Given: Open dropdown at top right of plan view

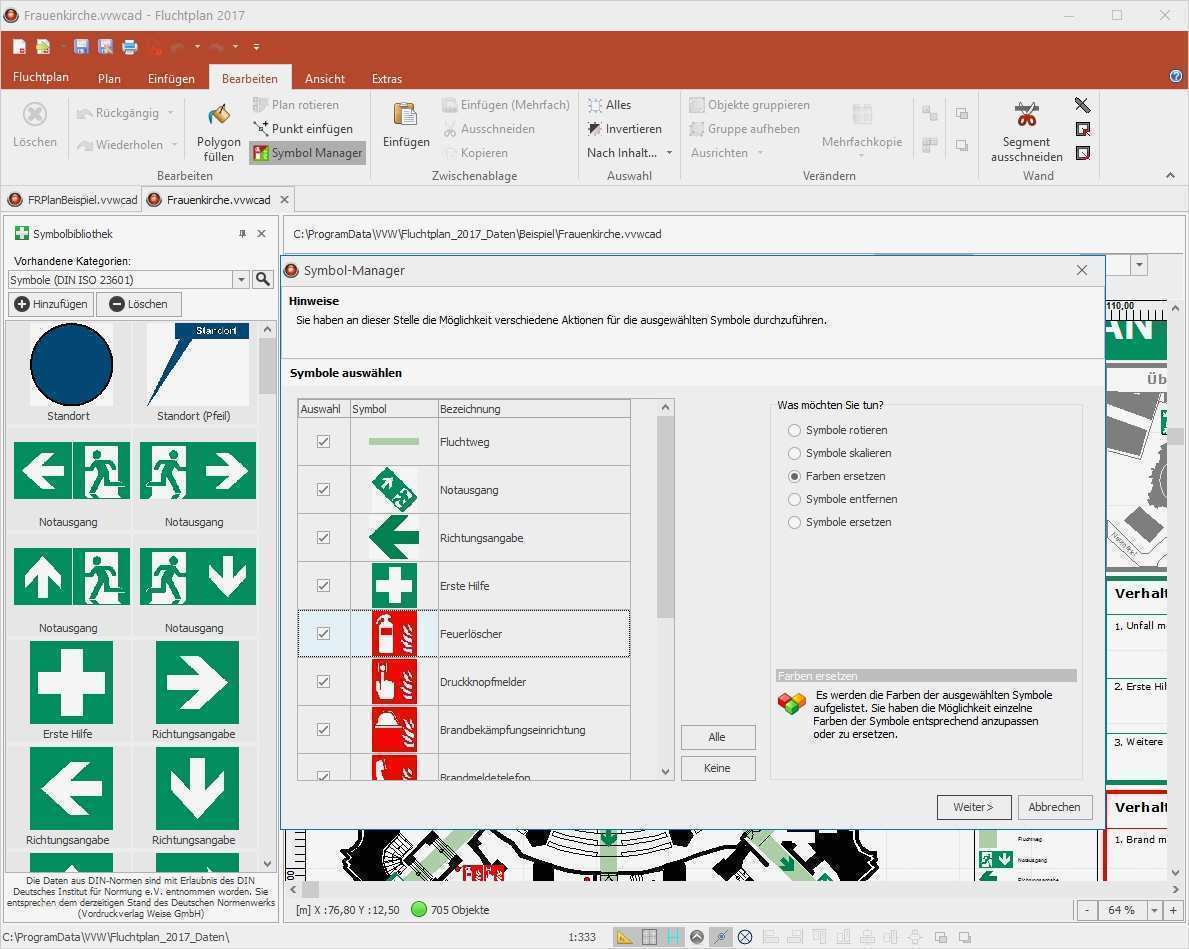Looking at the screenshot, I should pos(1139,265).
